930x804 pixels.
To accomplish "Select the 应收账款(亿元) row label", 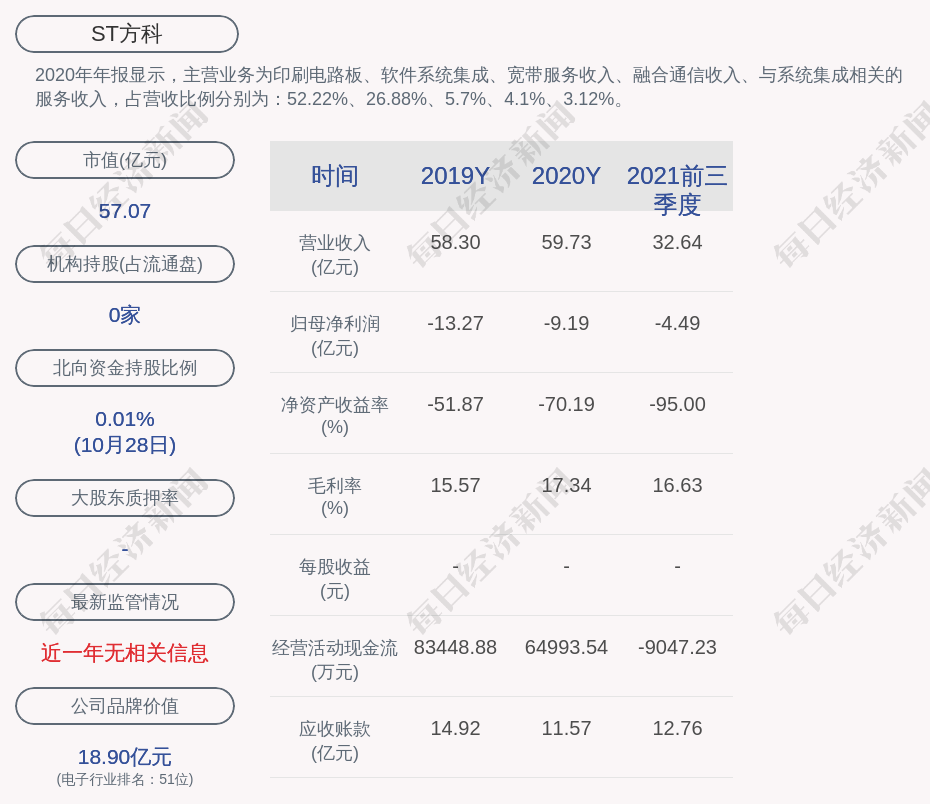I will click(x=335, y=741).
